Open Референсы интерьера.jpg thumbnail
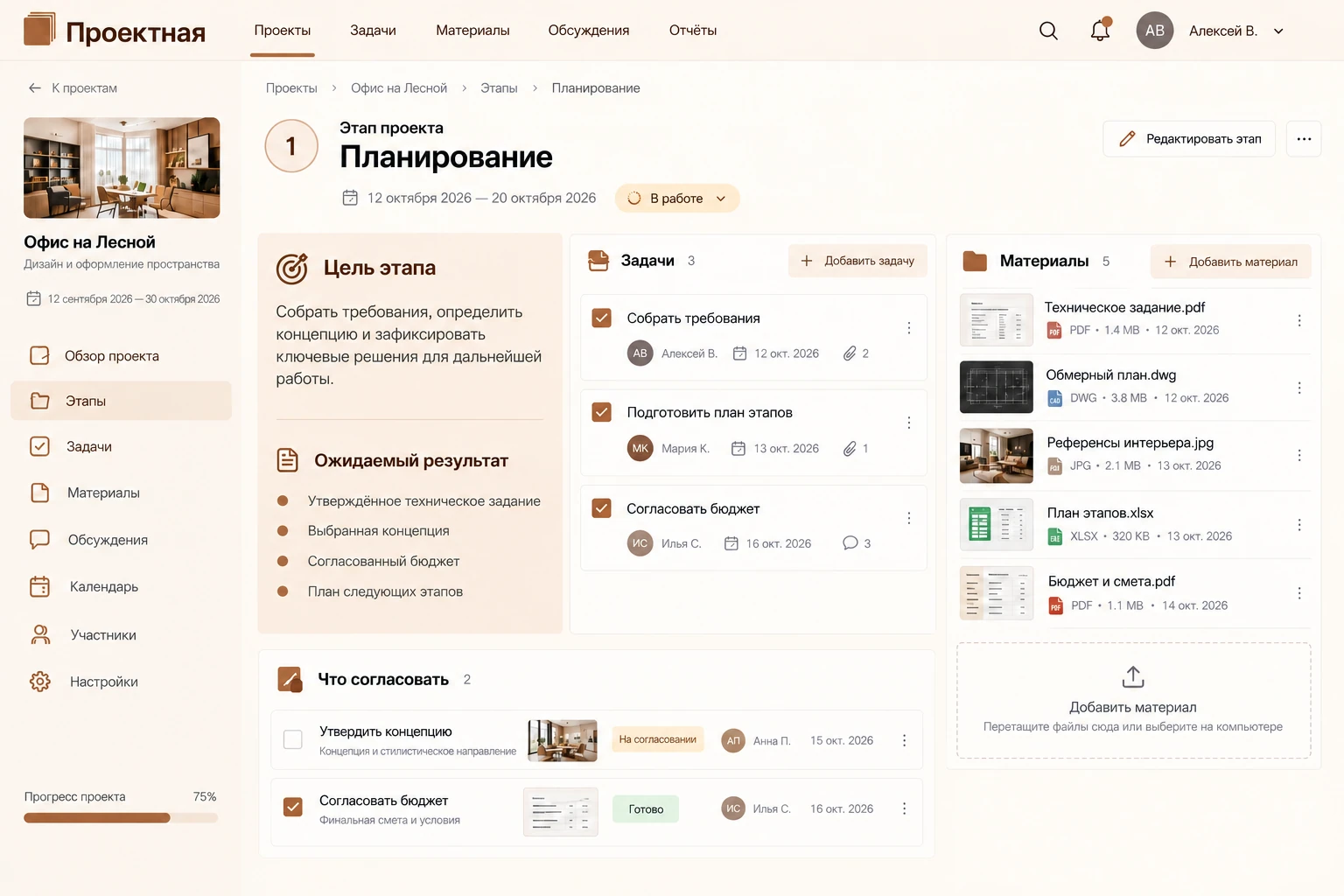 997,456
